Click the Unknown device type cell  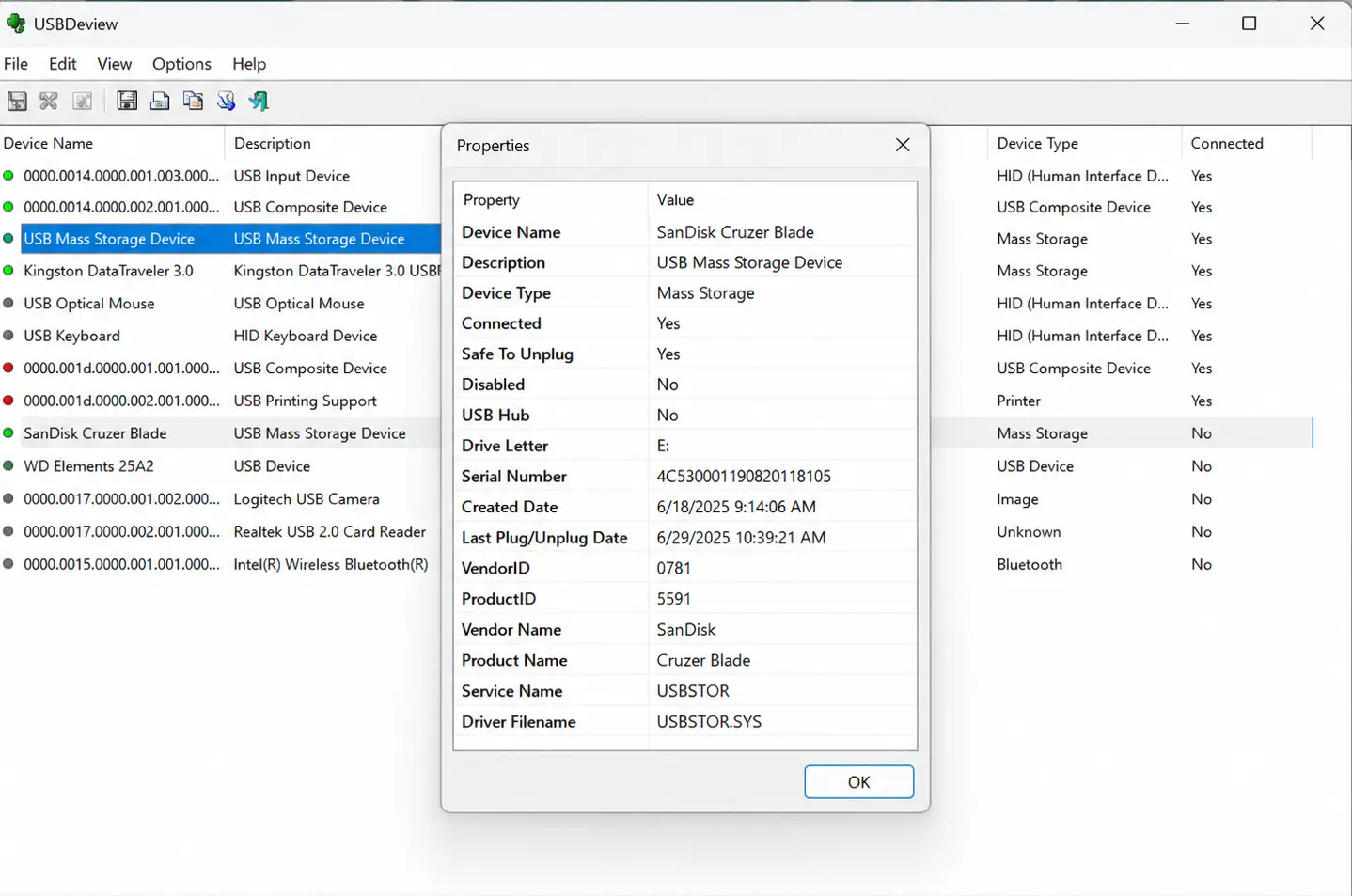coord(1029,531)
